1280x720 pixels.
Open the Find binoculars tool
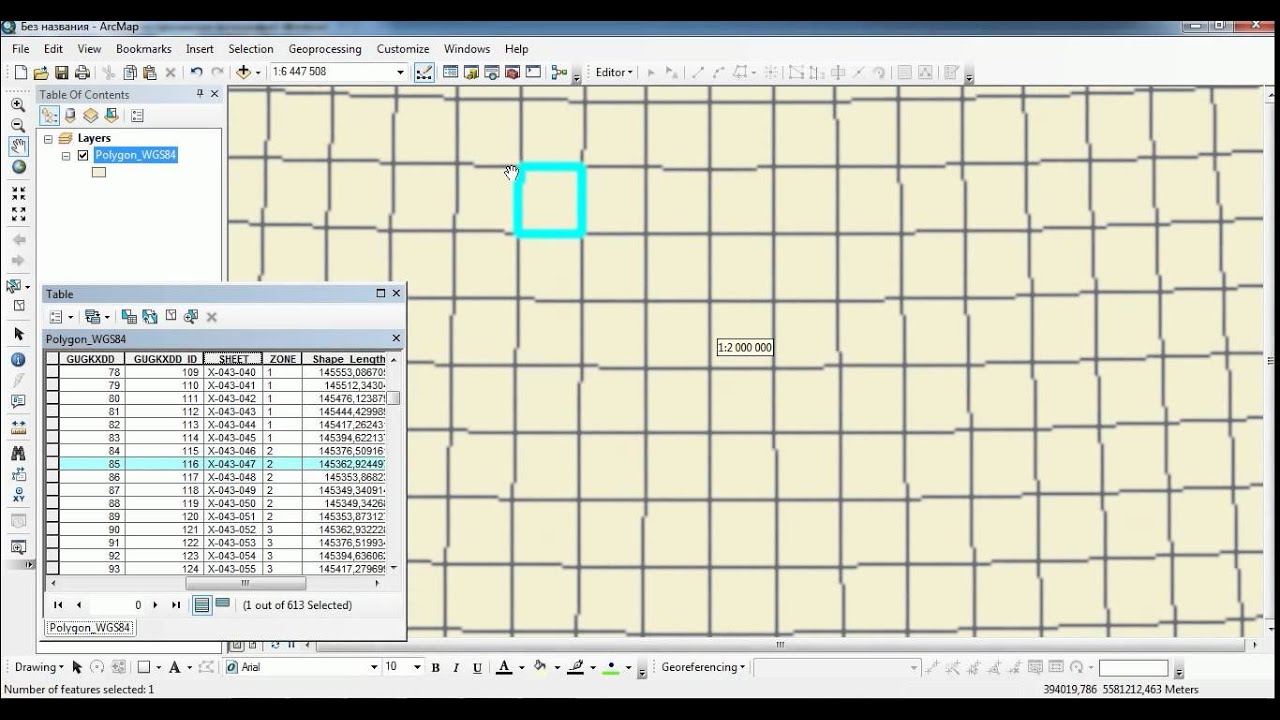tap(18, 453)
